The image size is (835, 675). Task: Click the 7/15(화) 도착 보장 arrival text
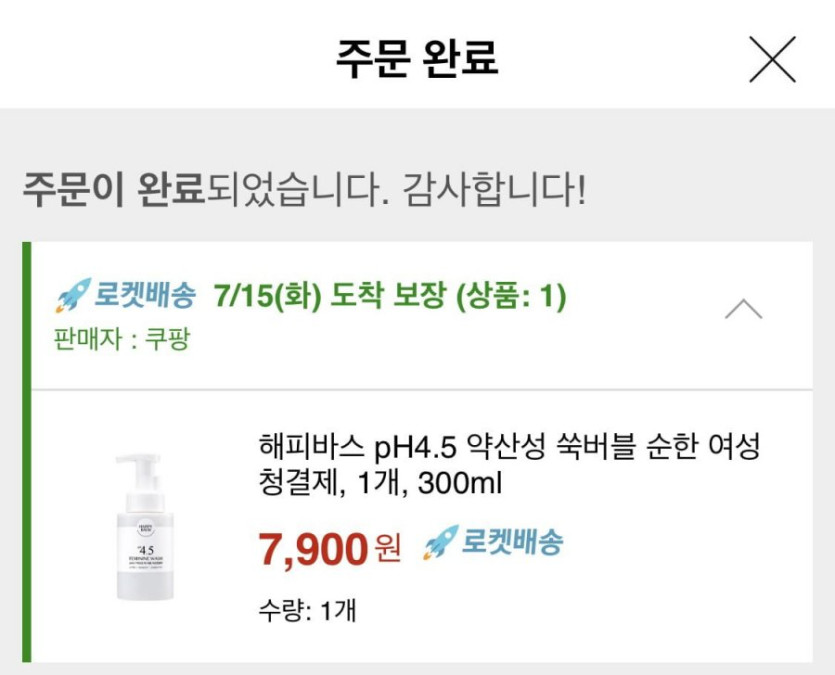pyautogui.click(x=330, y=297)
